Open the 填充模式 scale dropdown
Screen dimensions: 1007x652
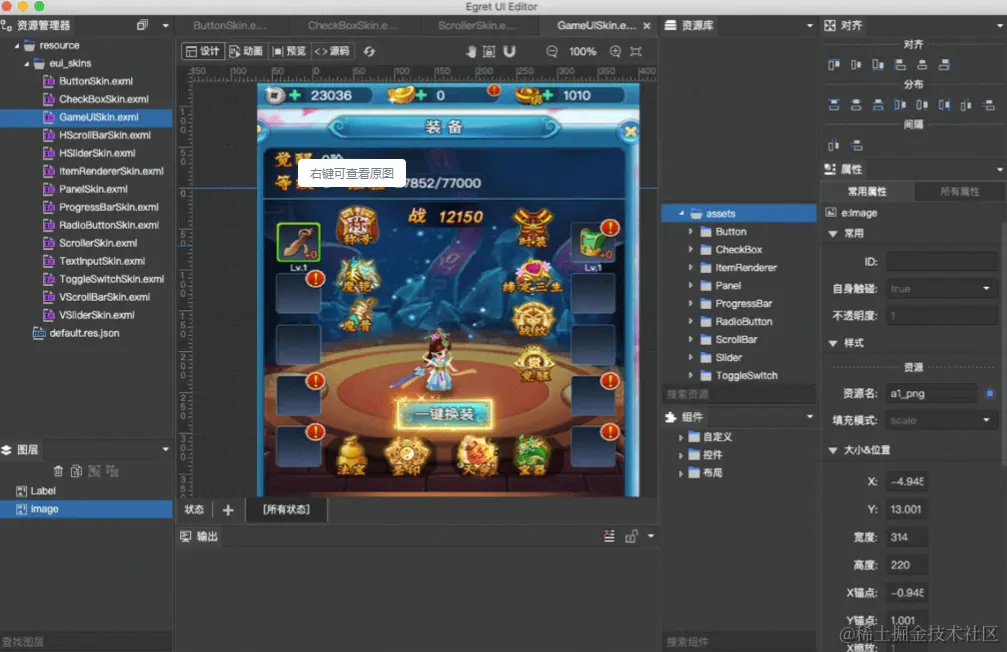tap(941, 420)
